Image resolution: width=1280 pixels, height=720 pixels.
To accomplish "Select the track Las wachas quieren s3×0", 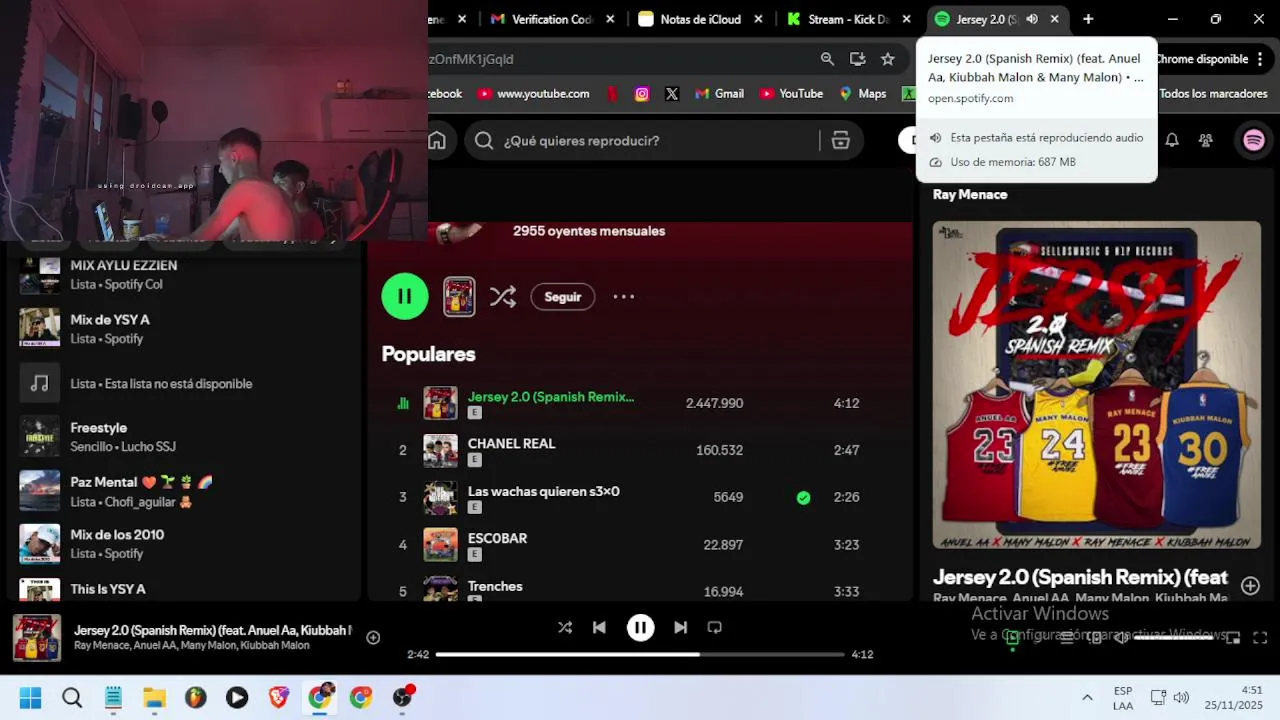I will (x=544, y=491).
